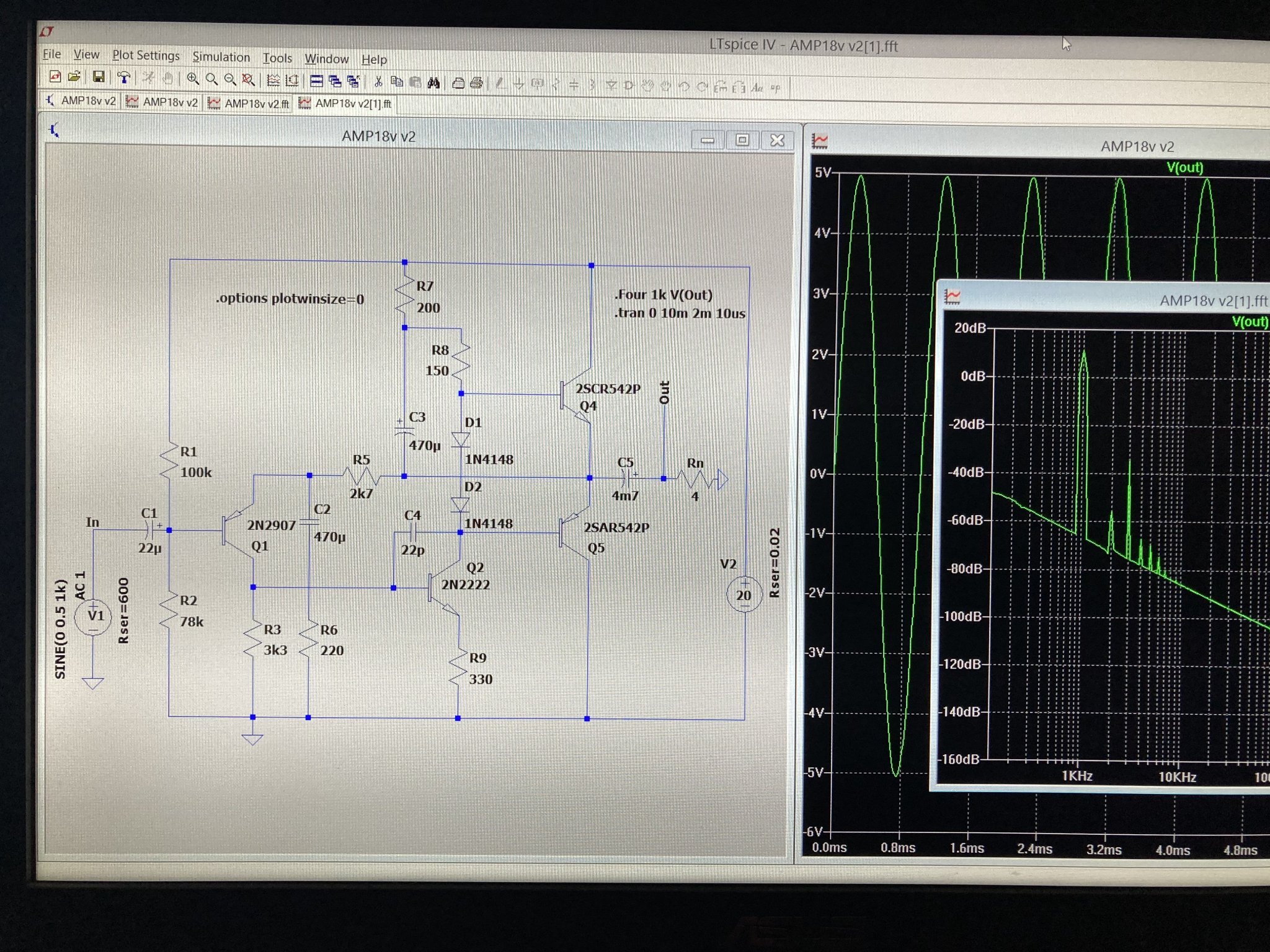The width and height of the screenshot is (1270, 952).
Task: Maximize the AMP18v v2 schematic window
Action: click(742, 140)
